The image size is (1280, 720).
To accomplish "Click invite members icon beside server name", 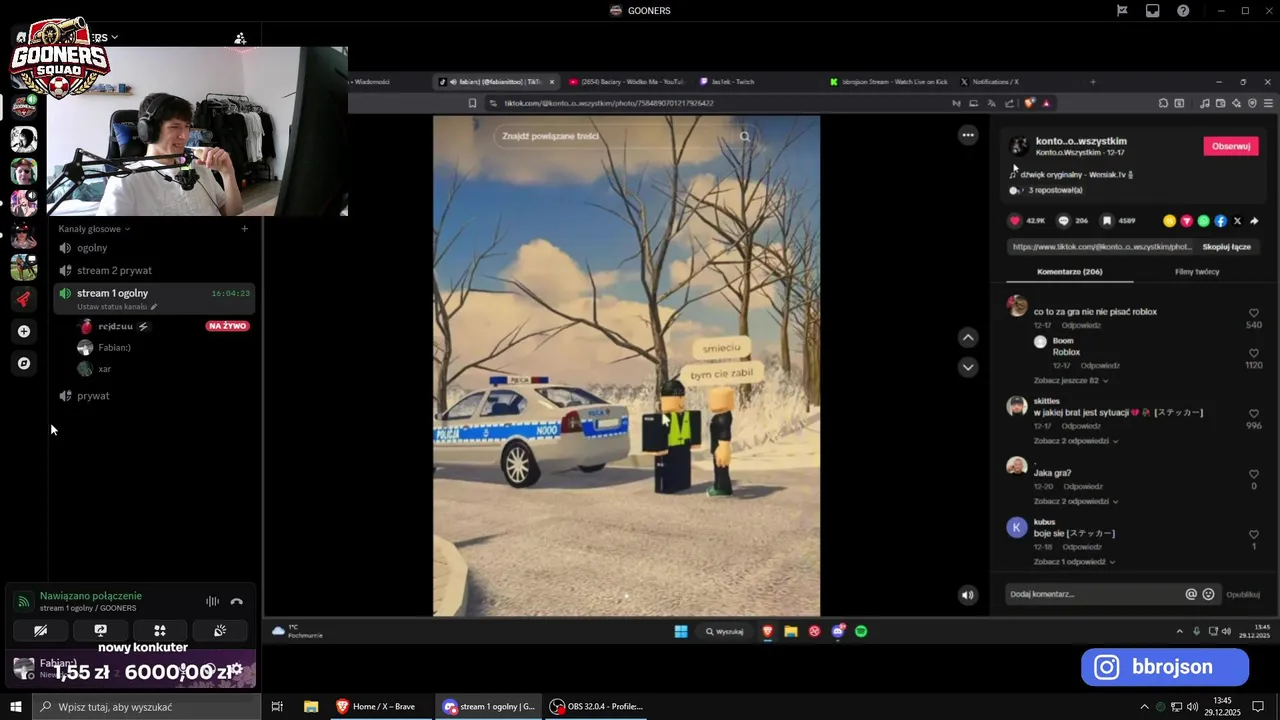I will click(x=240, y=38).
